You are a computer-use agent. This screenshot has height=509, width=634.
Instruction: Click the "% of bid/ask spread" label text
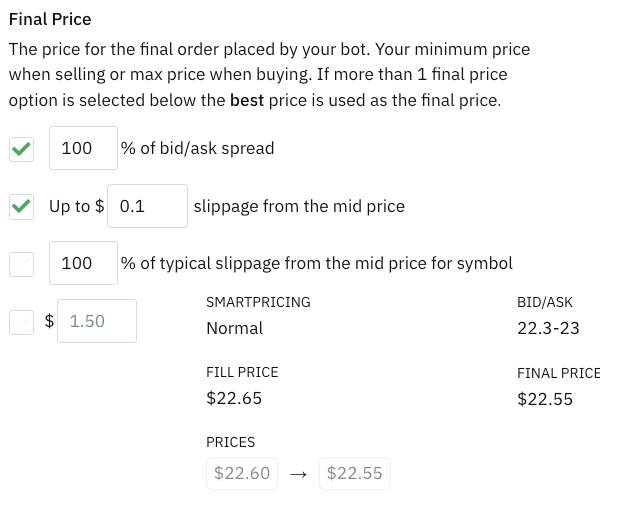pos(197,148)
